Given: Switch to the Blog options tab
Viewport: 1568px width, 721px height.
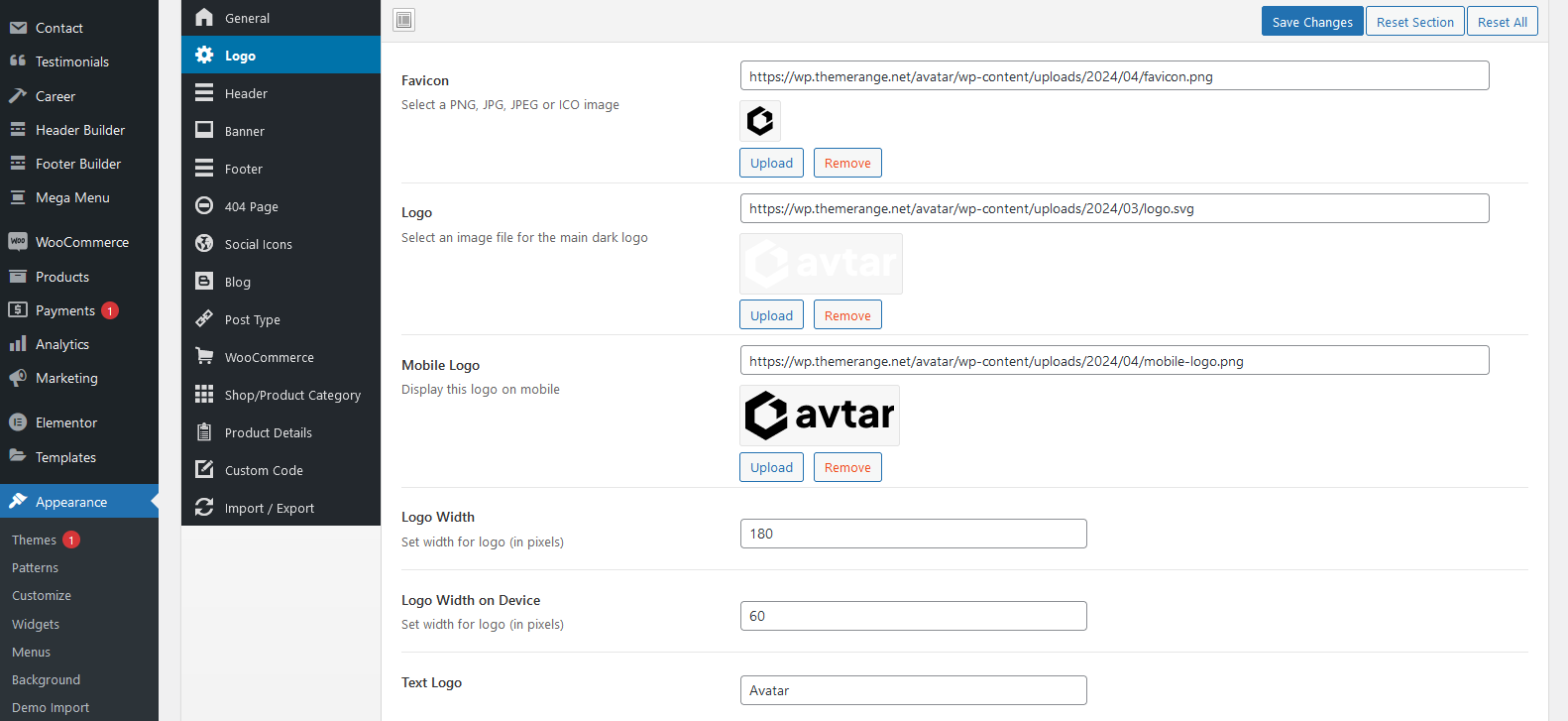Looking at the screenshot, I should (280, 282).
